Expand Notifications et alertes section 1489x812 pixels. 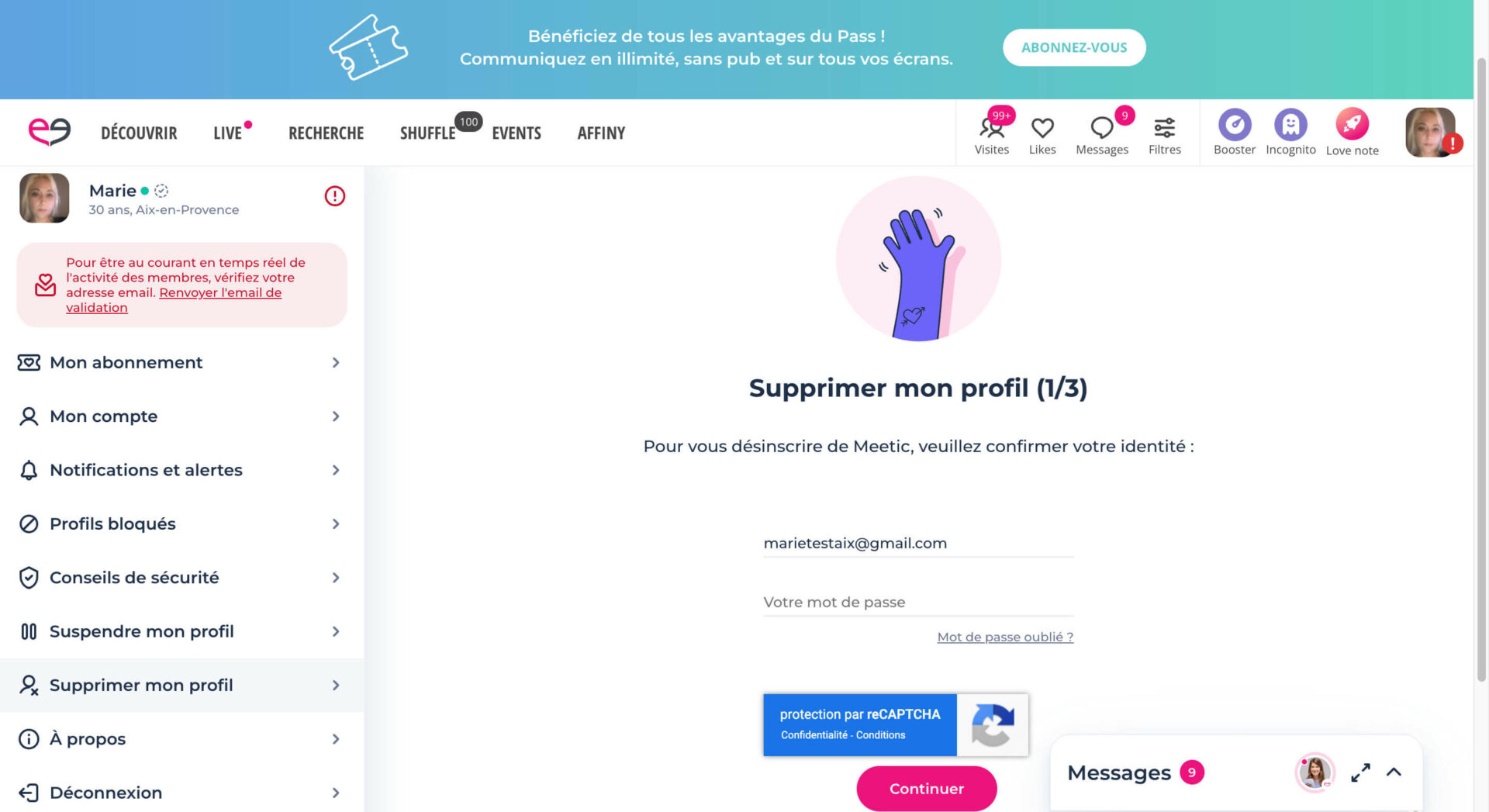pyautogui.click(x=181, y=470)
